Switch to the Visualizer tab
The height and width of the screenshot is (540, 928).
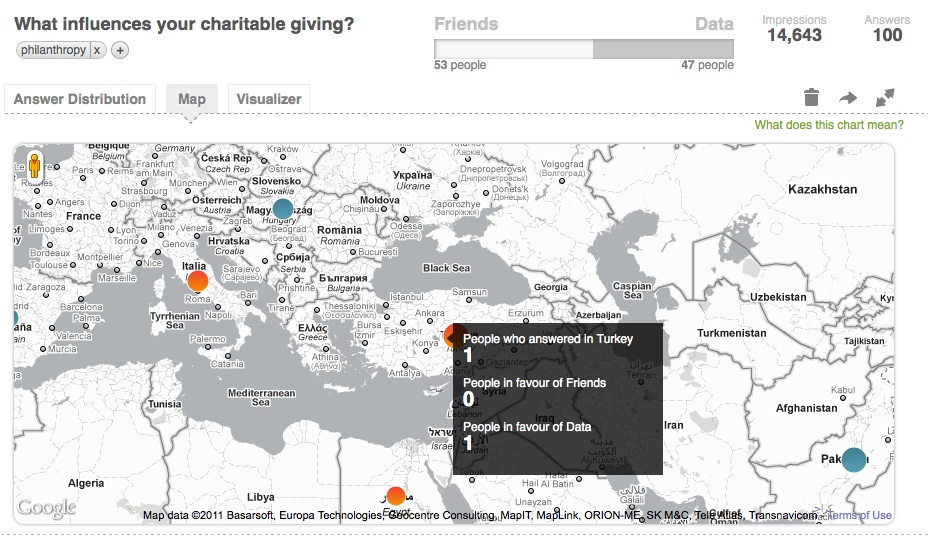click(269, 99)
